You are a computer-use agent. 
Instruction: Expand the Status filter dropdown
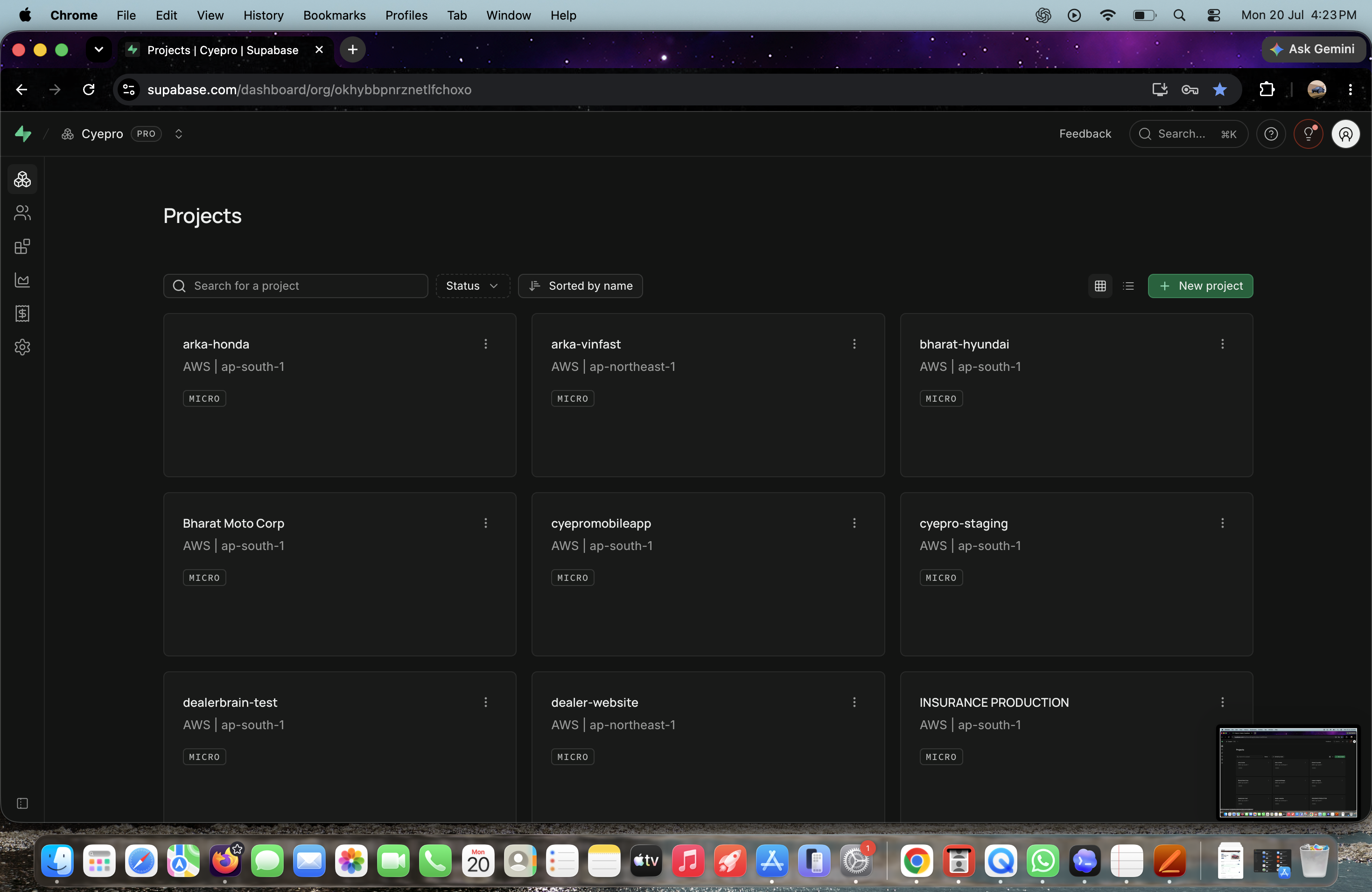tap(472, 286)
